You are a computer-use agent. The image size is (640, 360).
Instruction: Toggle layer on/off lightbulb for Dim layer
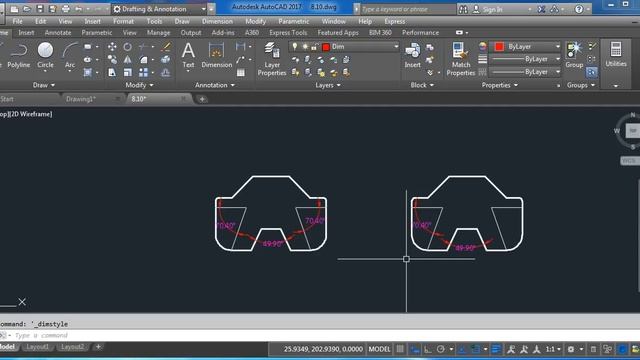click(x=295, y=47)
